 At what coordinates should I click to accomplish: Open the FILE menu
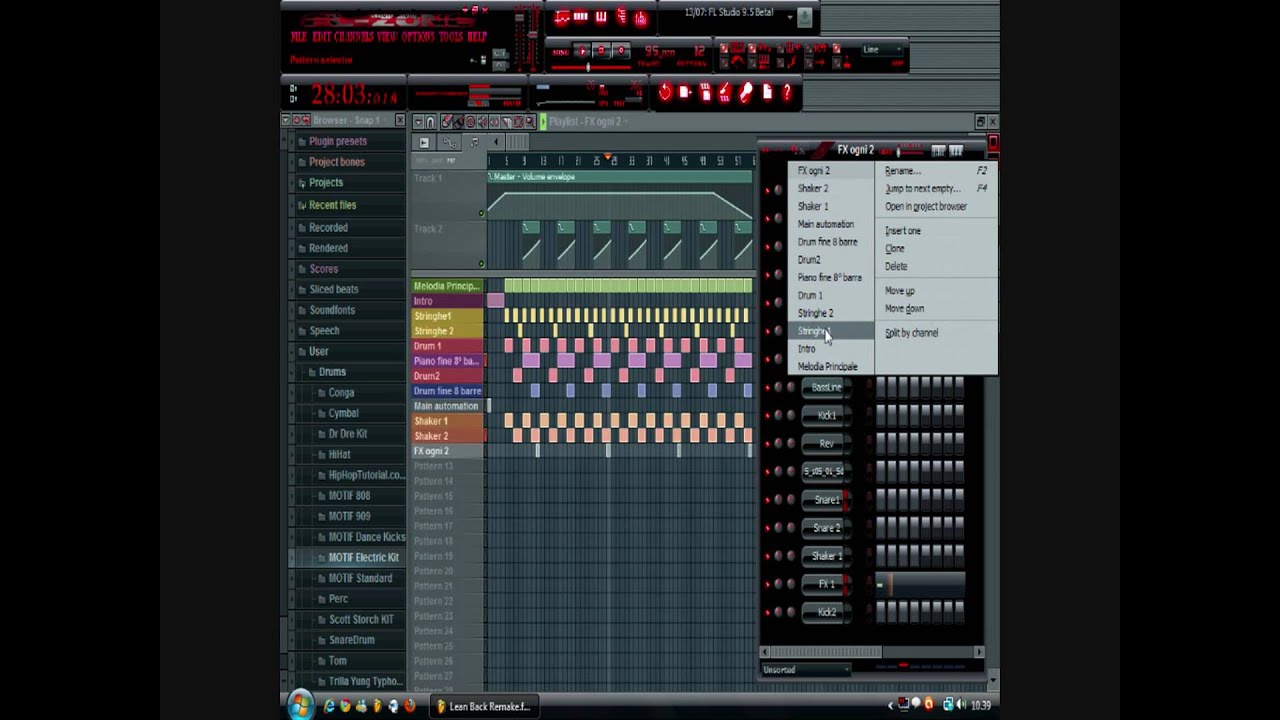point(299,37)
